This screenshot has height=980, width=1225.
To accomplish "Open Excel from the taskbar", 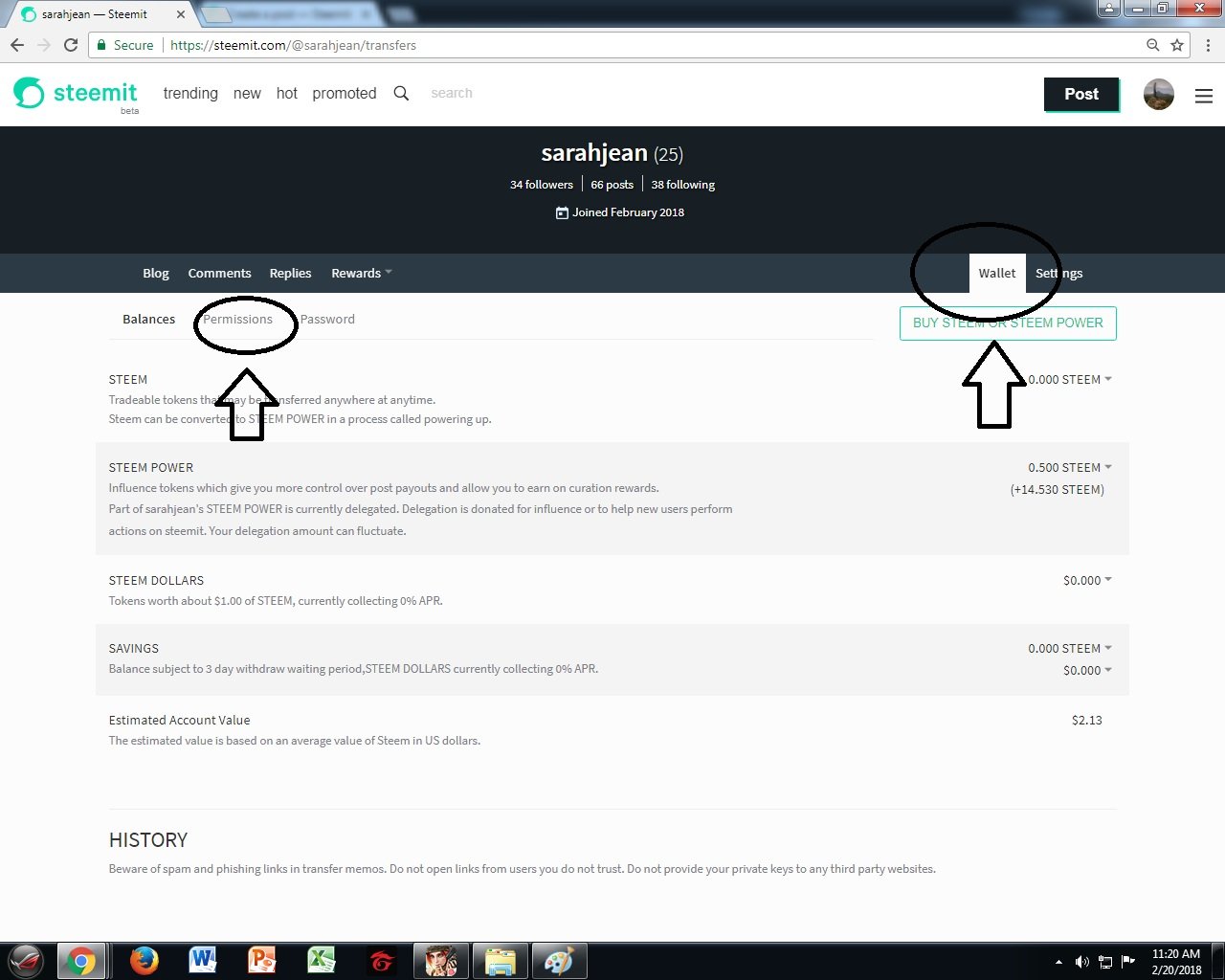I will (322, 960).
